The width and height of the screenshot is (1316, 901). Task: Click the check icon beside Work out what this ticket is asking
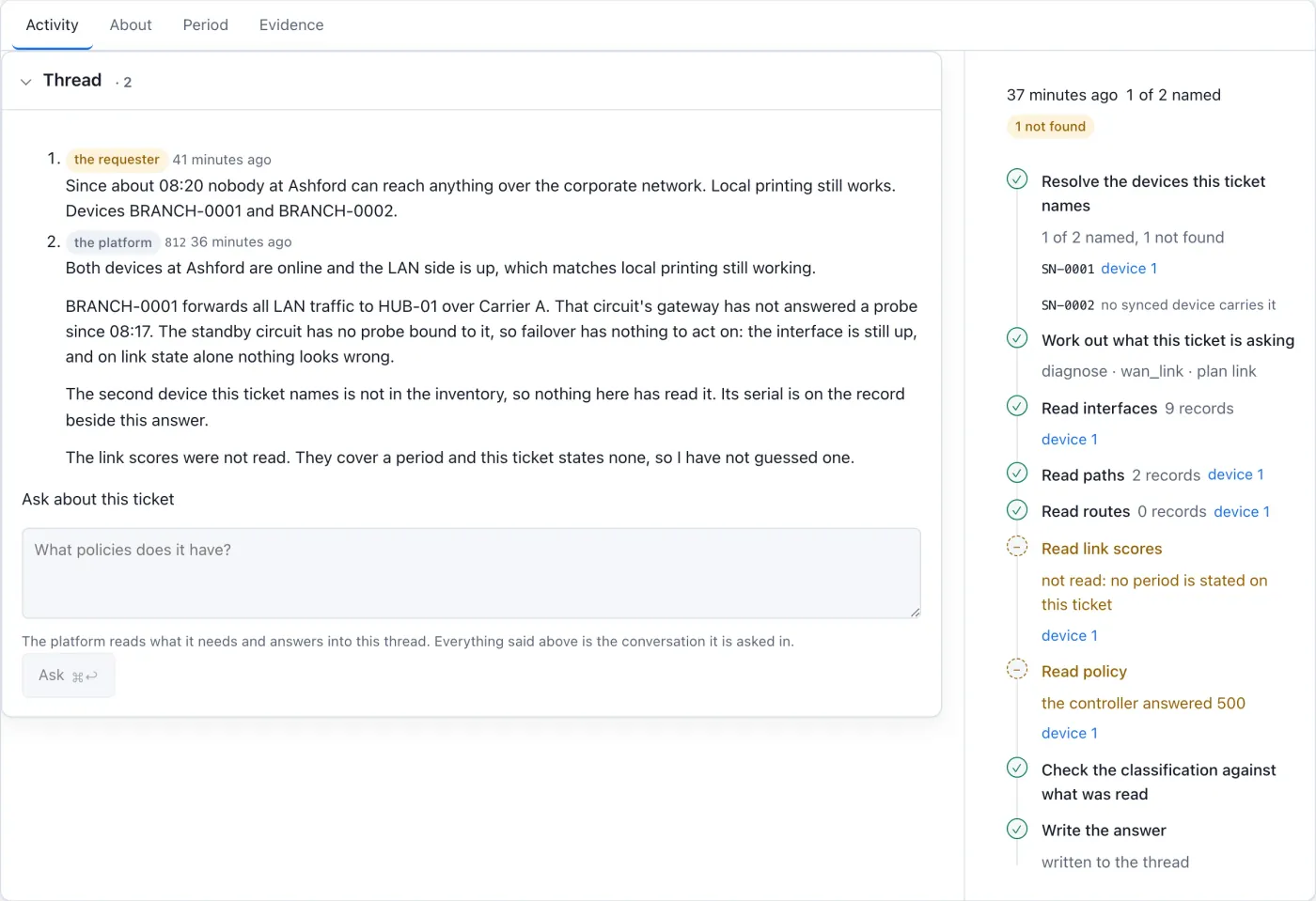click(1017, 338)
